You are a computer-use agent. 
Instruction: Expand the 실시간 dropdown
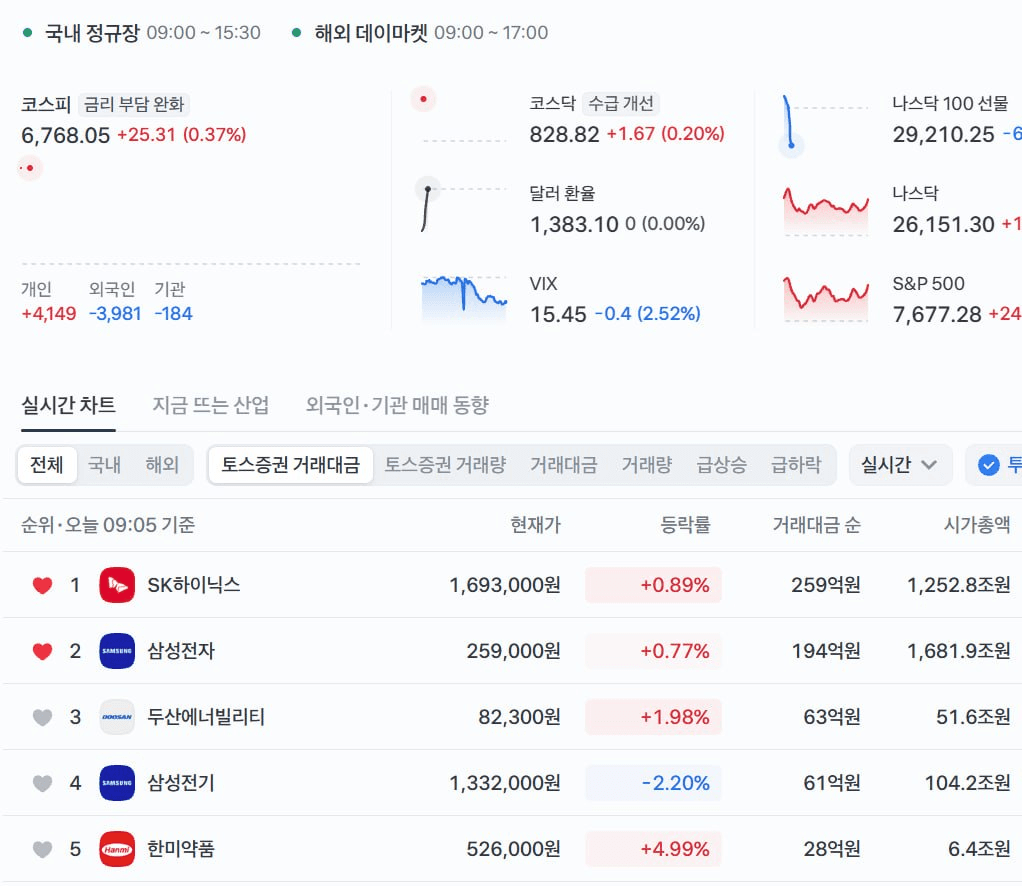899,465
